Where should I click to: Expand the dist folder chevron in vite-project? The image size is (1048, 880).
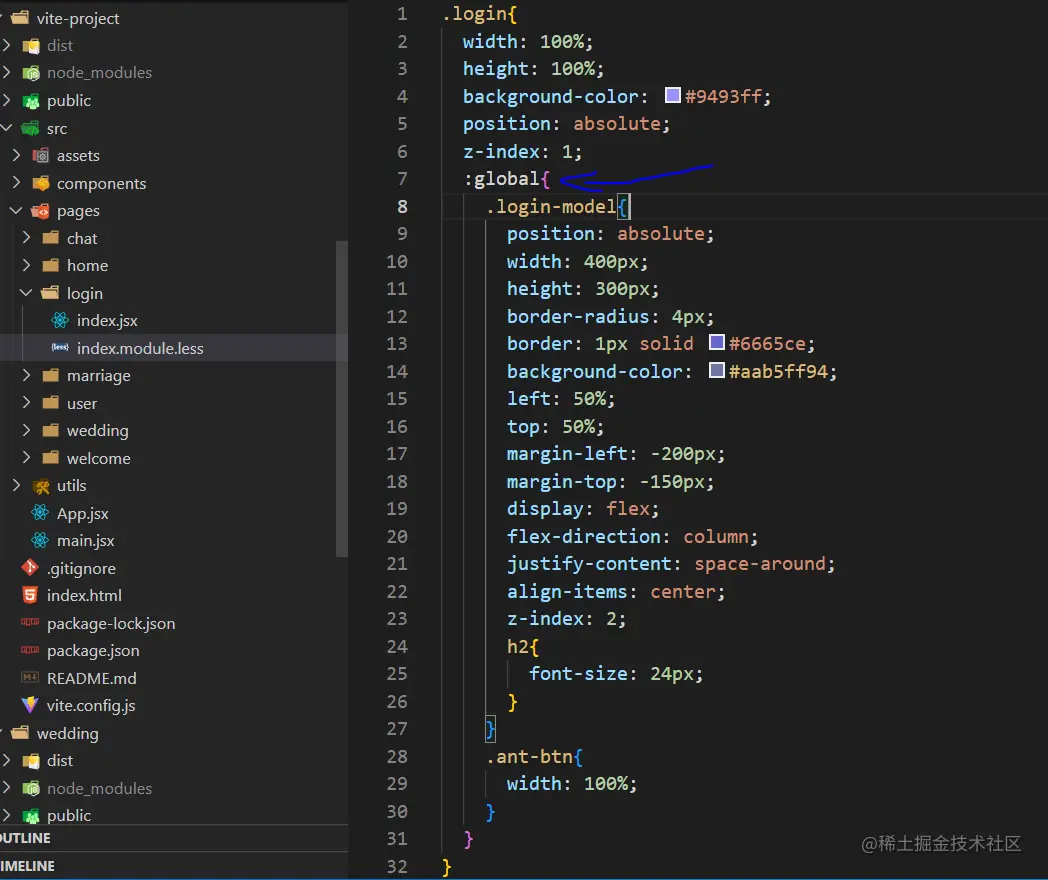[7, 45]
